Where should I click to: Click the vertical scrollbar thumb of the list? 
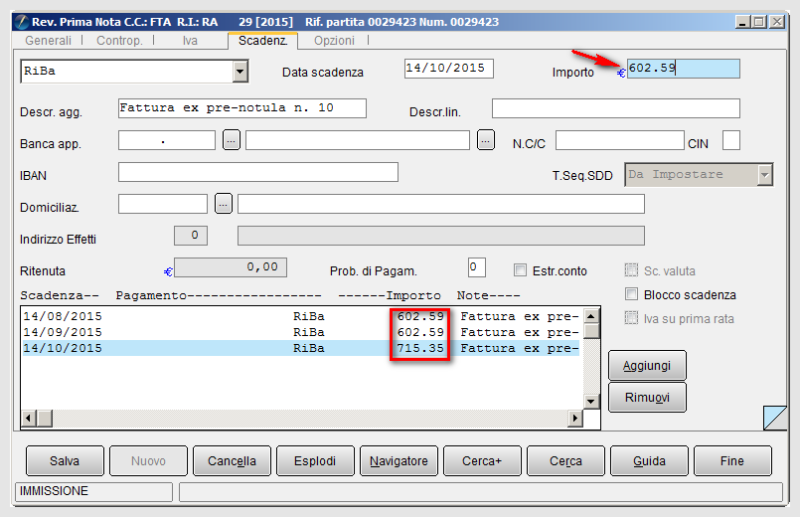click(x=591, y=331)
